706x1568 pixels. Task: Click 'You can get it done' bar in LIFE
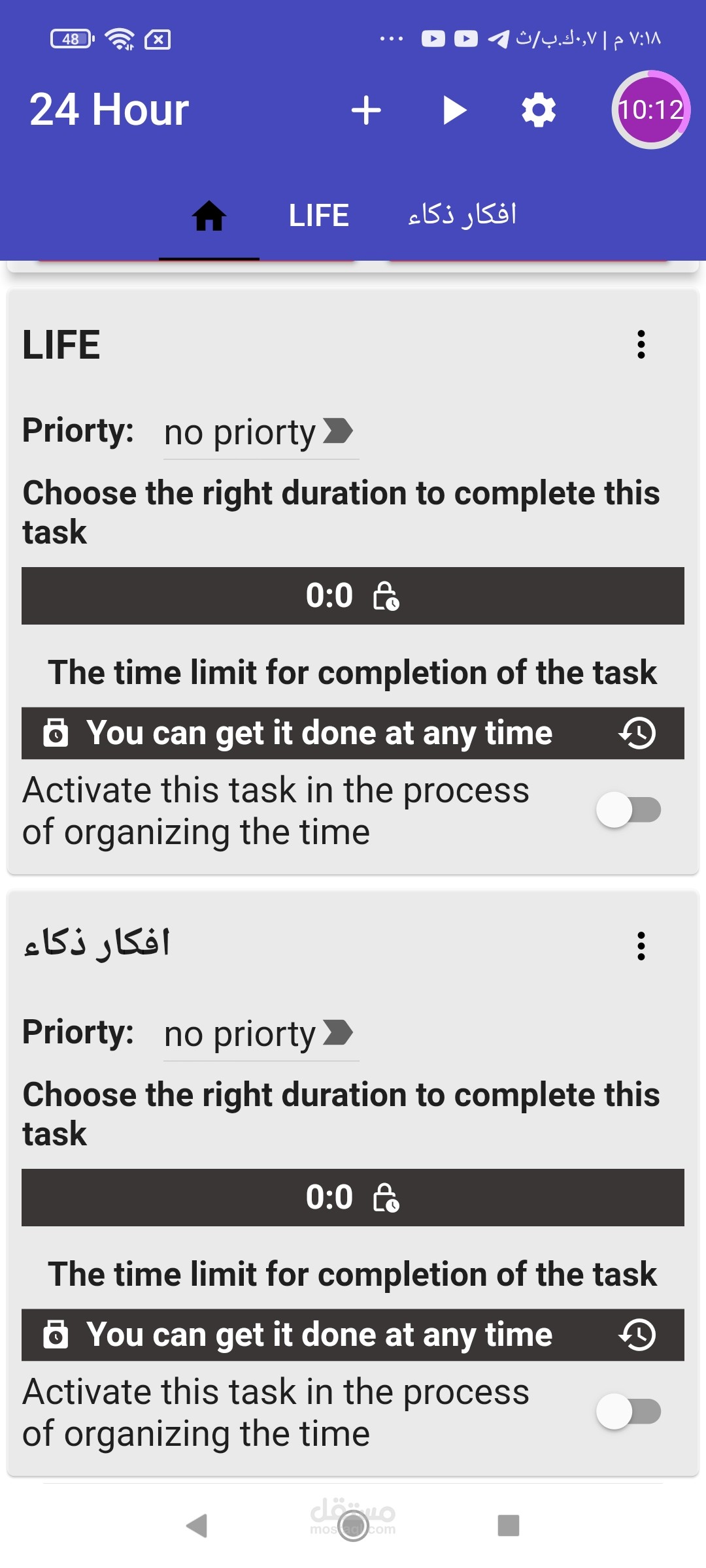[x=320, y=733]
